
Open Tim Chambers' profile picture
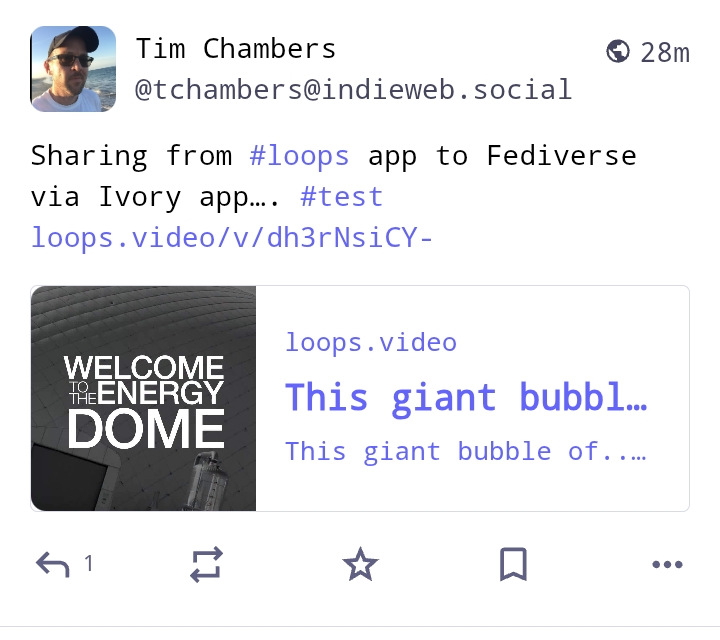pyautogui.click(x=73, y=69)
